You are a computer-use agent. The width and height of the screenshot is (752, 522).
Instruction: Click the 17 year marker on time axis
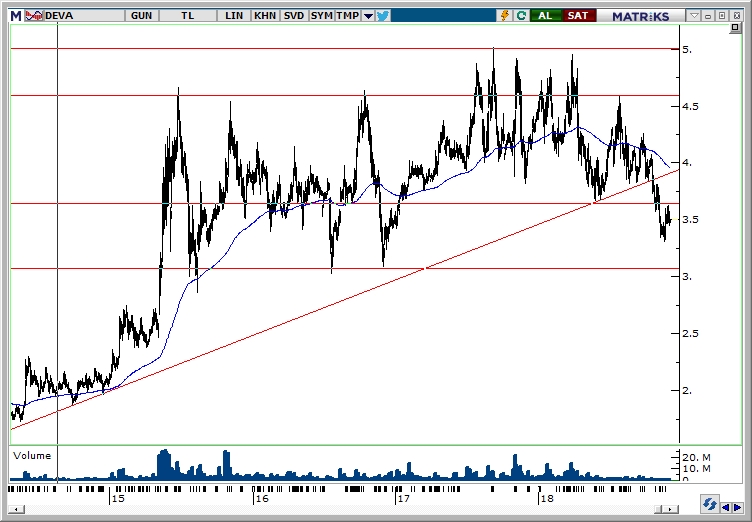[x=403, y=498]
